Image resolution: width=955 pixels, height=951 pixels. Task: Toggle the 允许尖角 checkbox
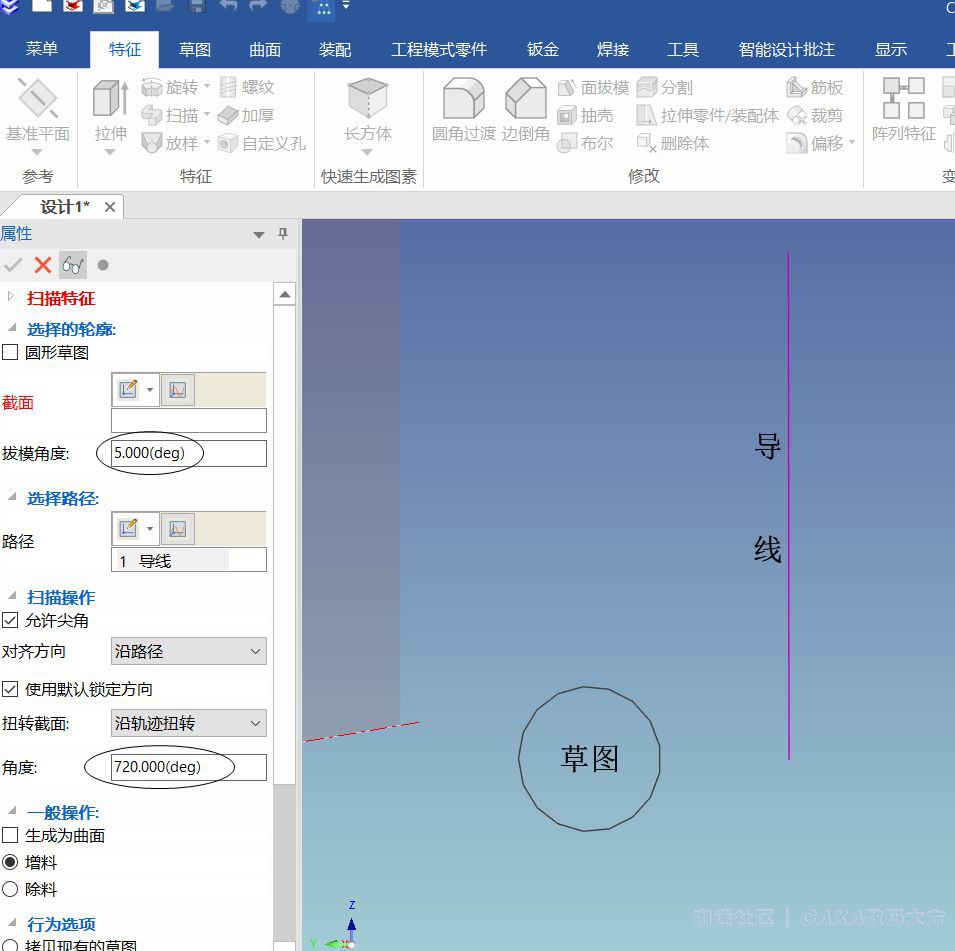click(10, 620)
